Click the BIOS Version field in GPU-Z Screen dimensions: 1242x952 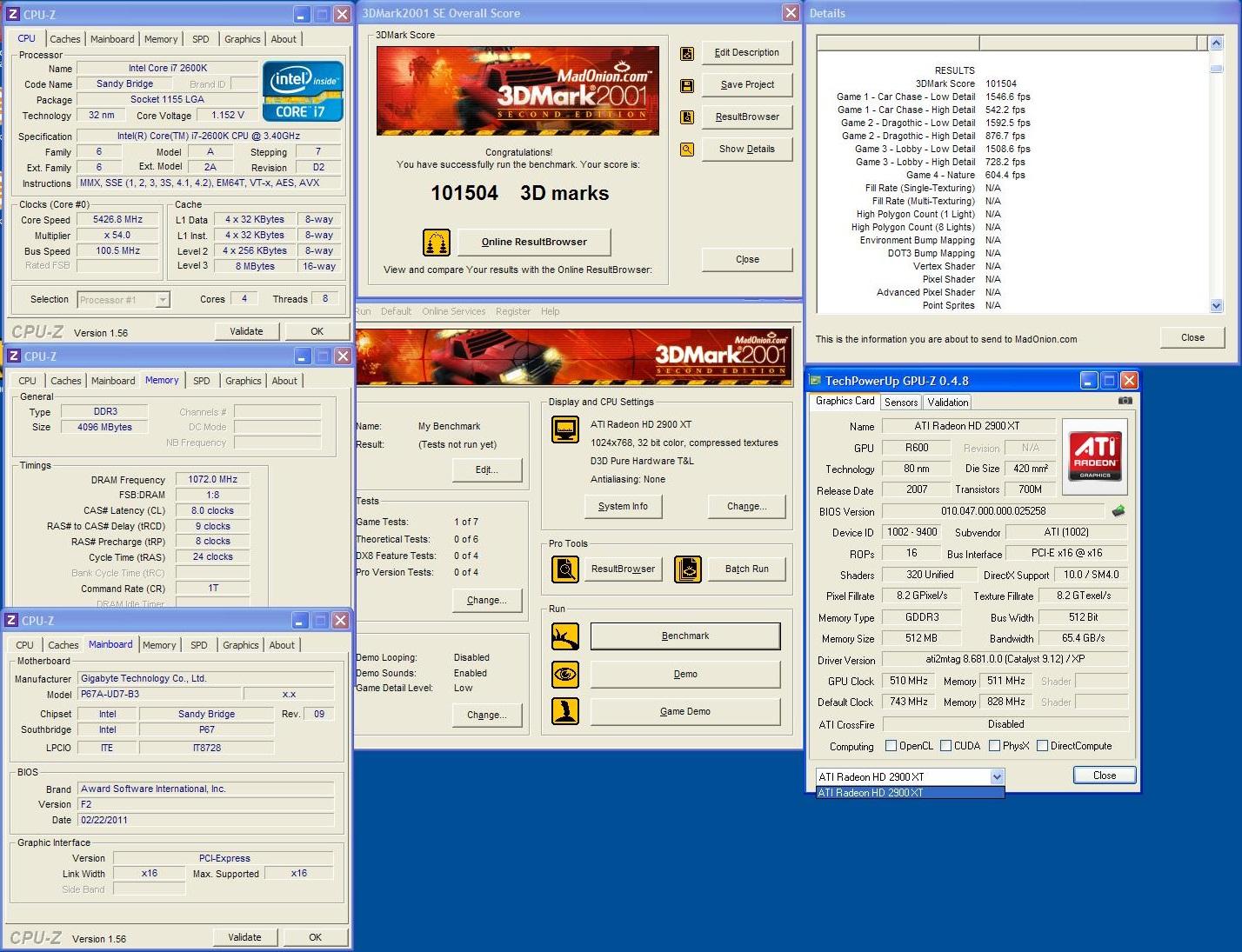[993, 511]
